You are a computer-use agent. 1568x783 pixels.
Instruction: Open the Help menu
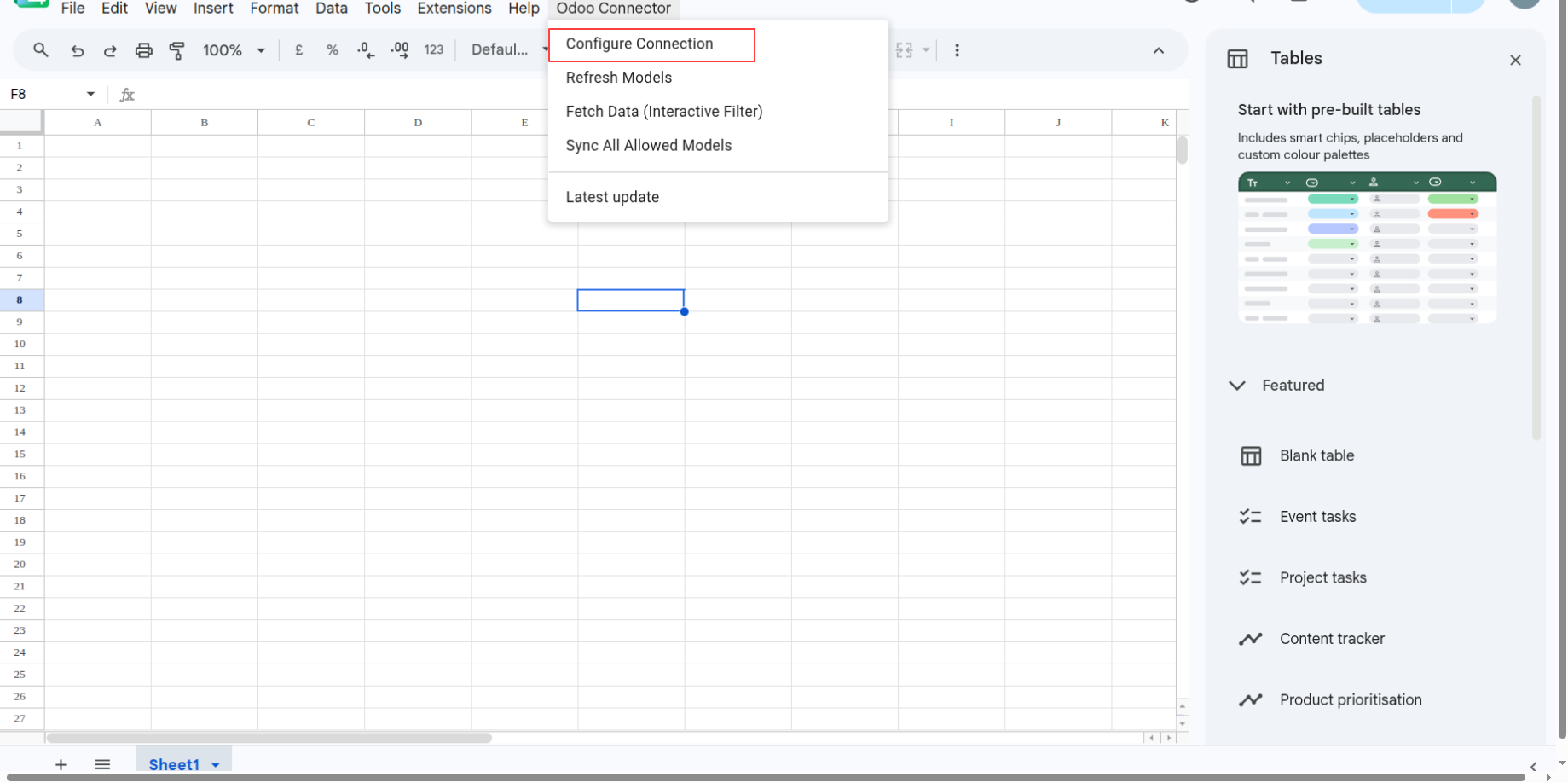click(x=524, y=9)
